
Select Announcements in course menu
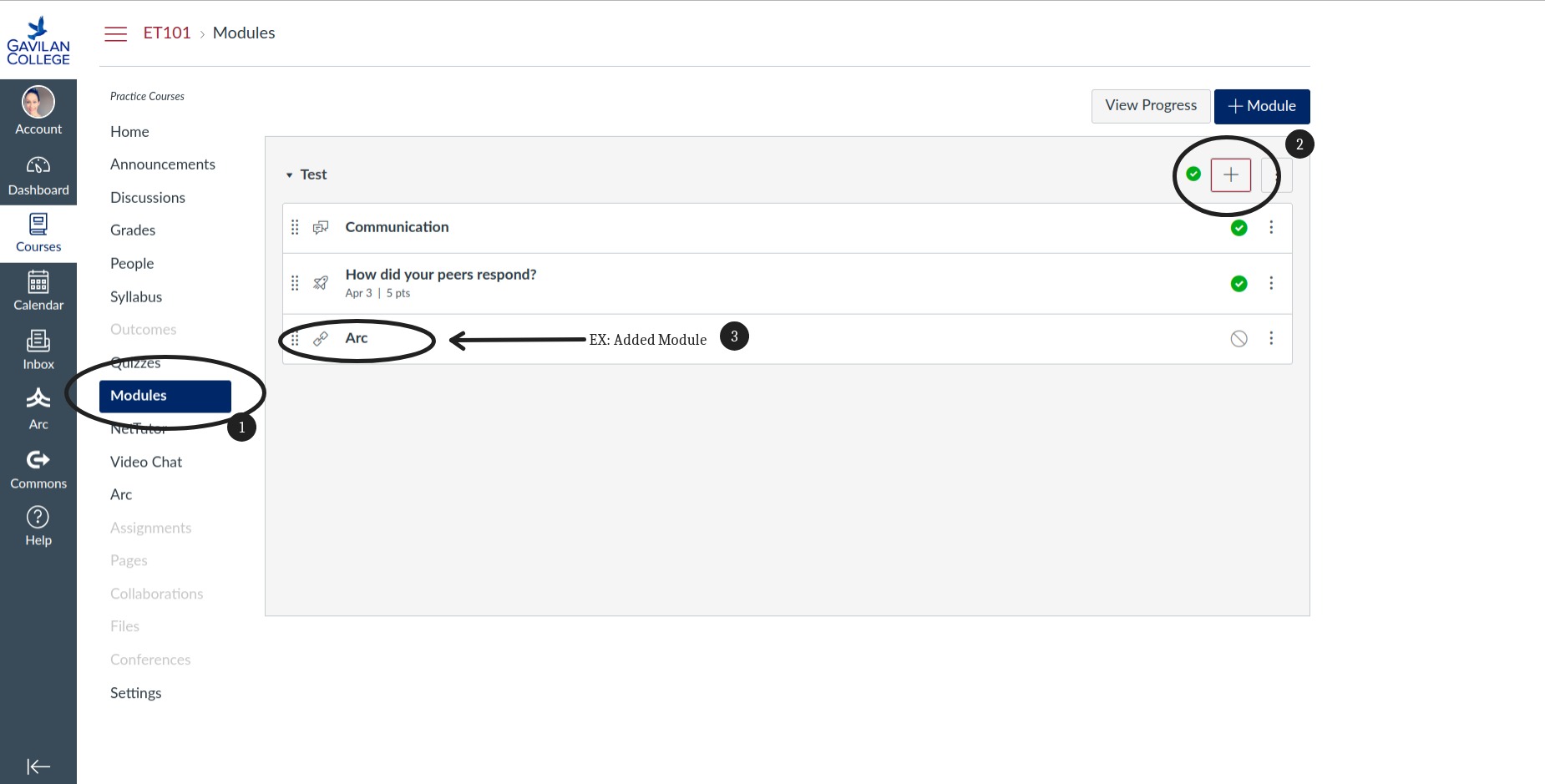coord(163,164)
